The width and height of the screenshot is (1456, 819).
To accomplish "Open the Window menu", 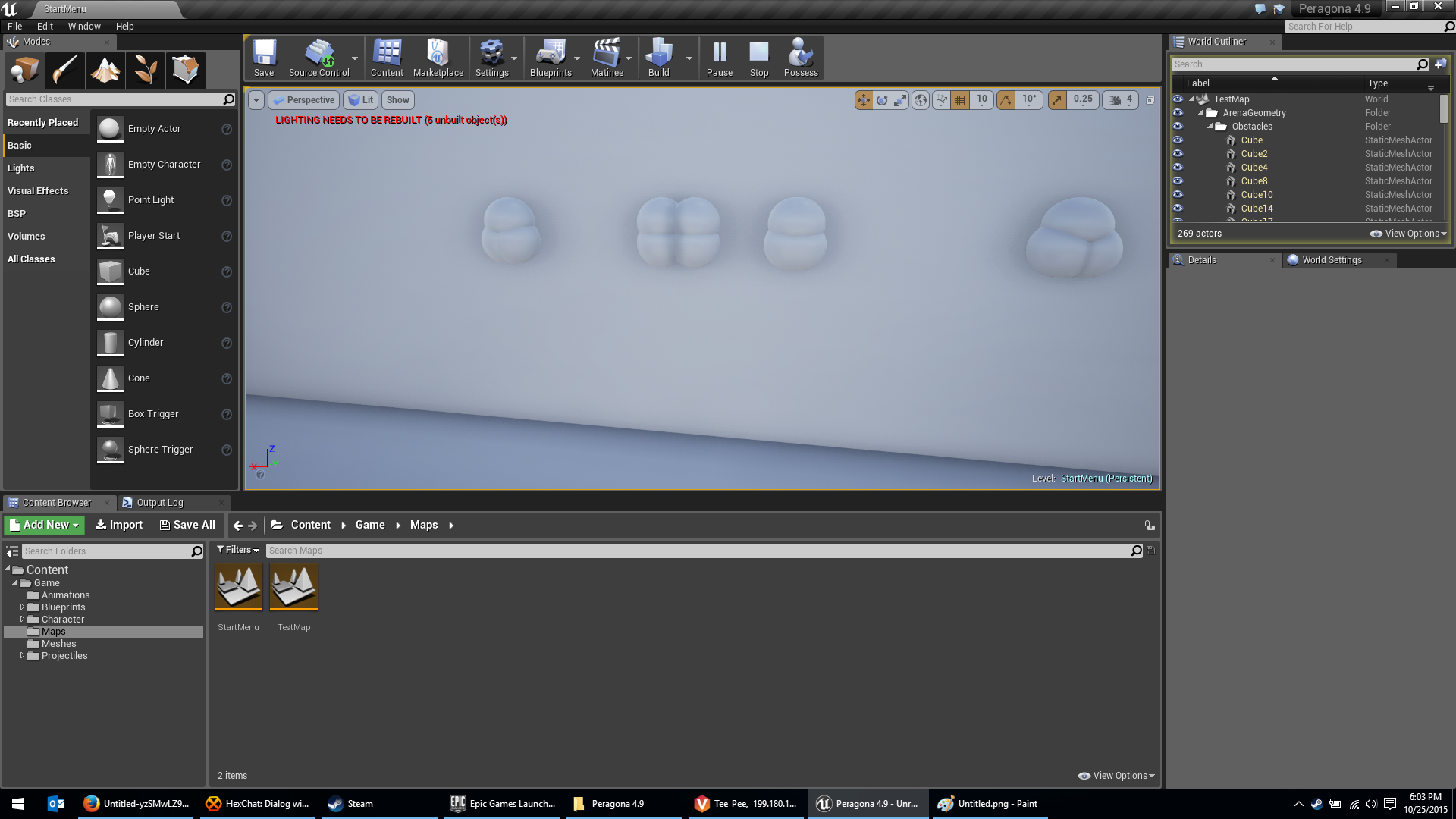I will (84, 26).
